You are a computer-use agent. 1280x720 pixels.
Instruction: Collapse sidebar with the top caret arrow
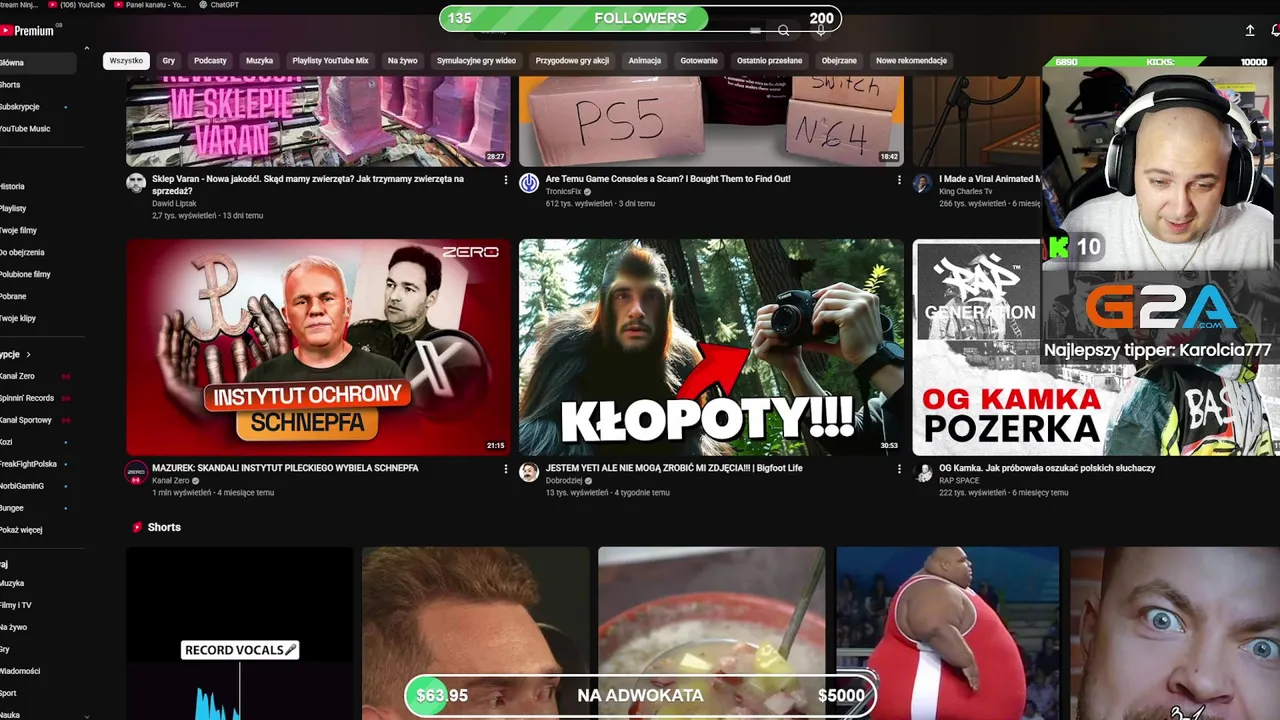[x=86, y=48]
